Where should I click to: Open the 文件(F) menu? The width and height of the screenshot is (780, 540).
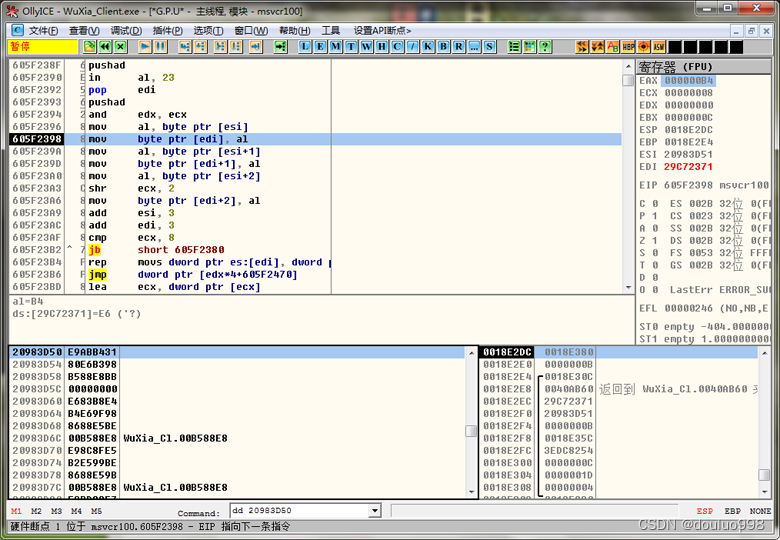pos(43,31)
